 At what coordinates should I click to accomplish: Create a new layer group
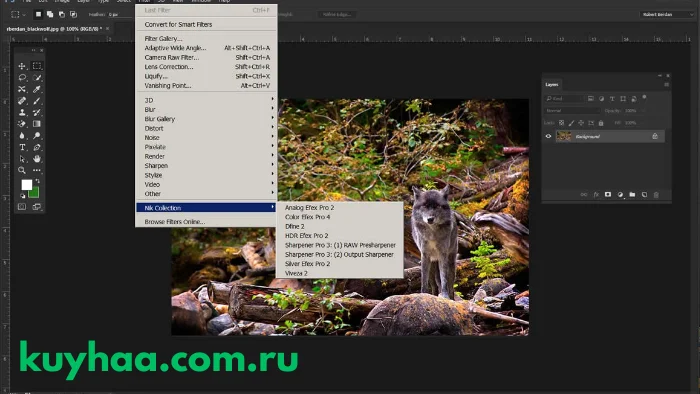[632, 195]
